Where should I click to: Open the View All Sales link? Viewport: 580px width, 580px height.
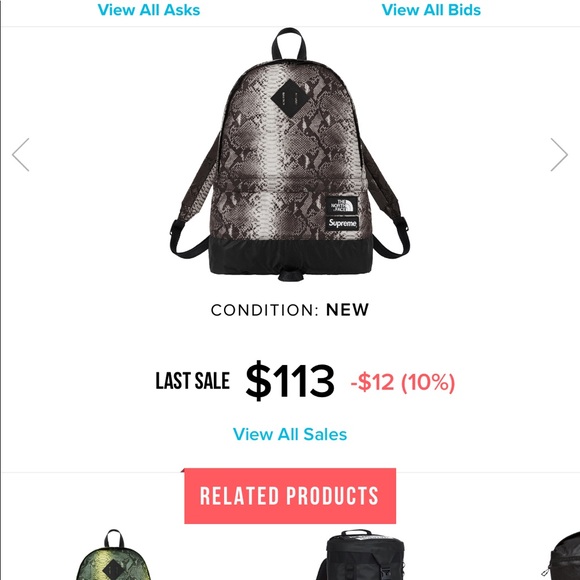[x=290, y=434]
